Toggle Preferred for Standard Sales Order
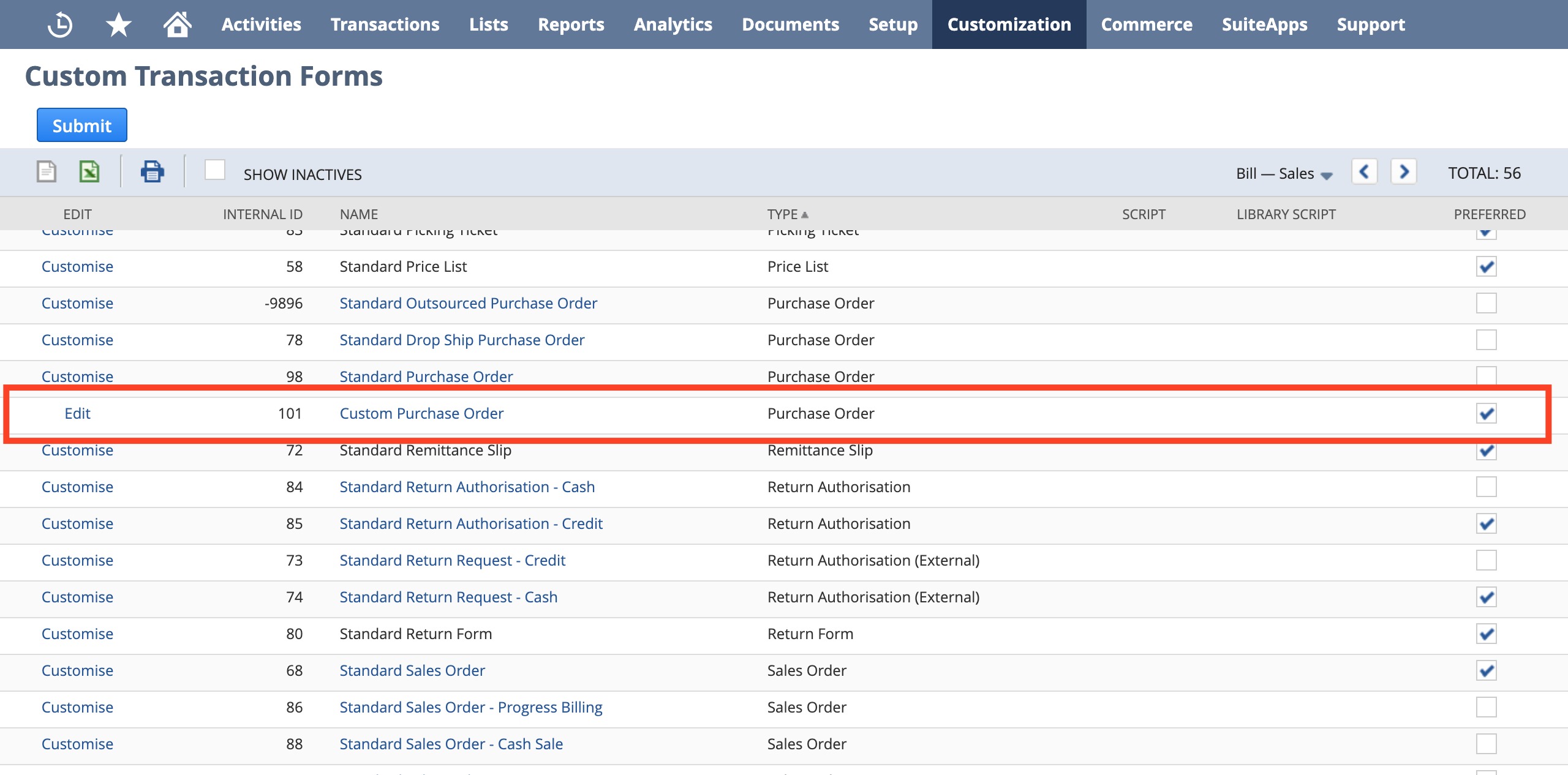 [x=1486, y=670]
